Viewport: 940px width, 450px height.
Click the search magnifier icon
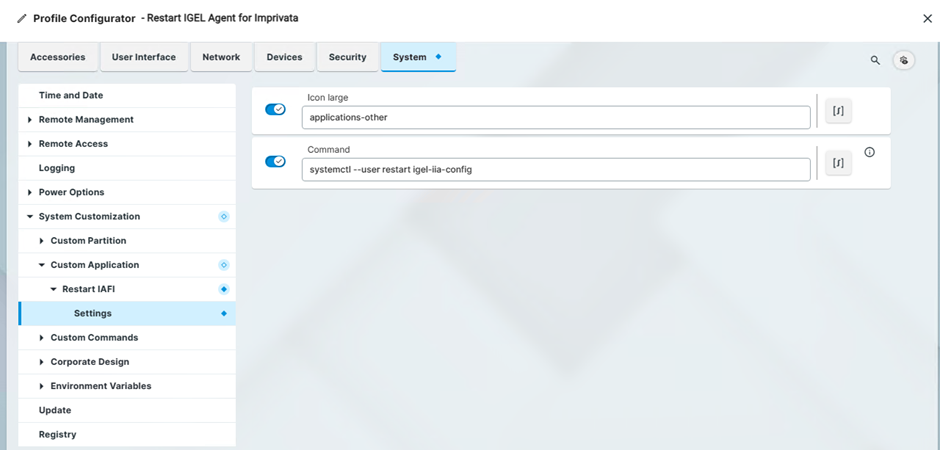875,60
